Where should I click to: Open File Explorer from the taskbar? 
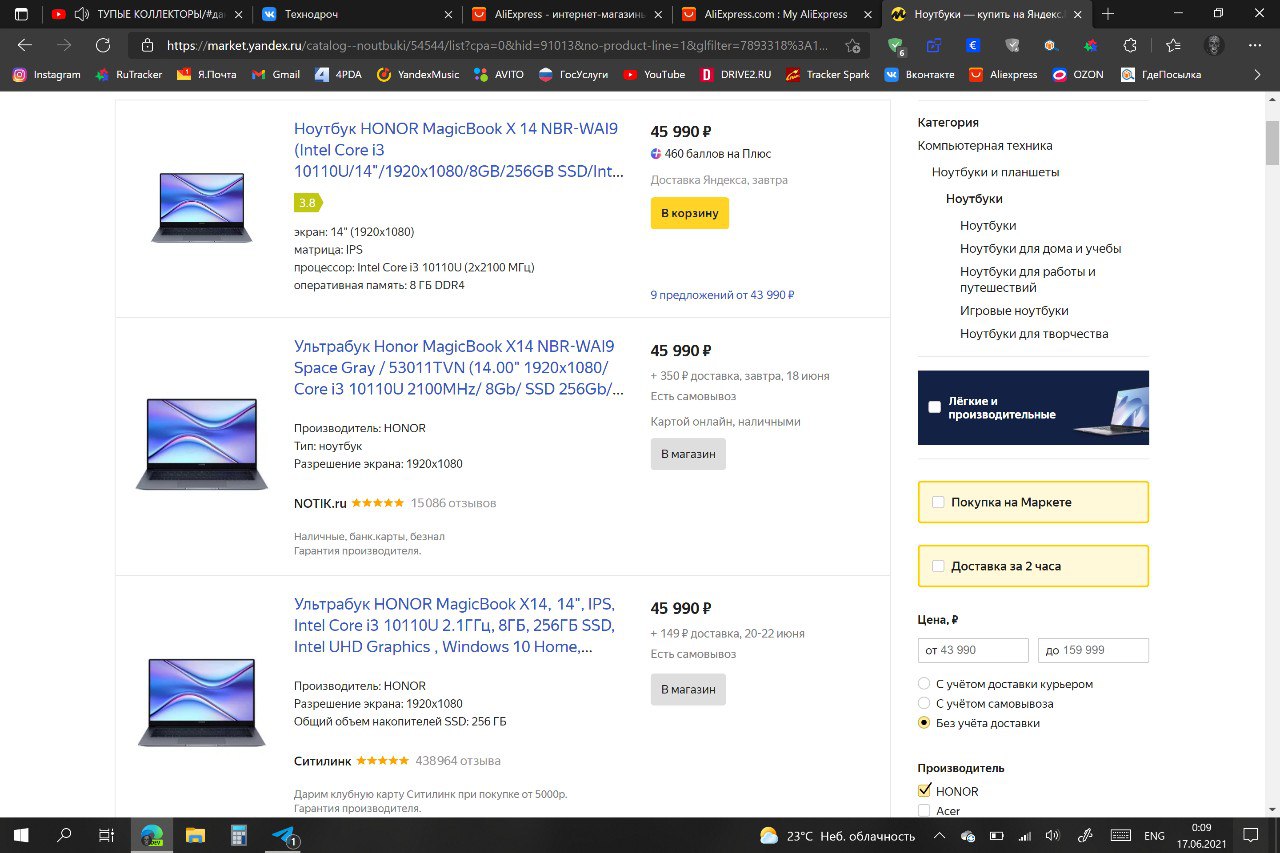click(195, 834)
